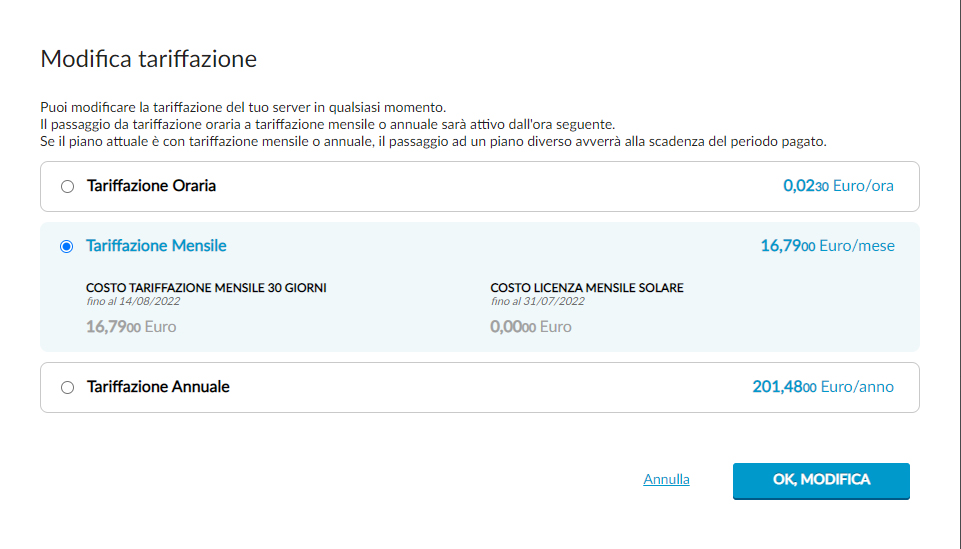Click the 16,7900 Euro/mese price
961x549 pixels.
coord(827,246)
